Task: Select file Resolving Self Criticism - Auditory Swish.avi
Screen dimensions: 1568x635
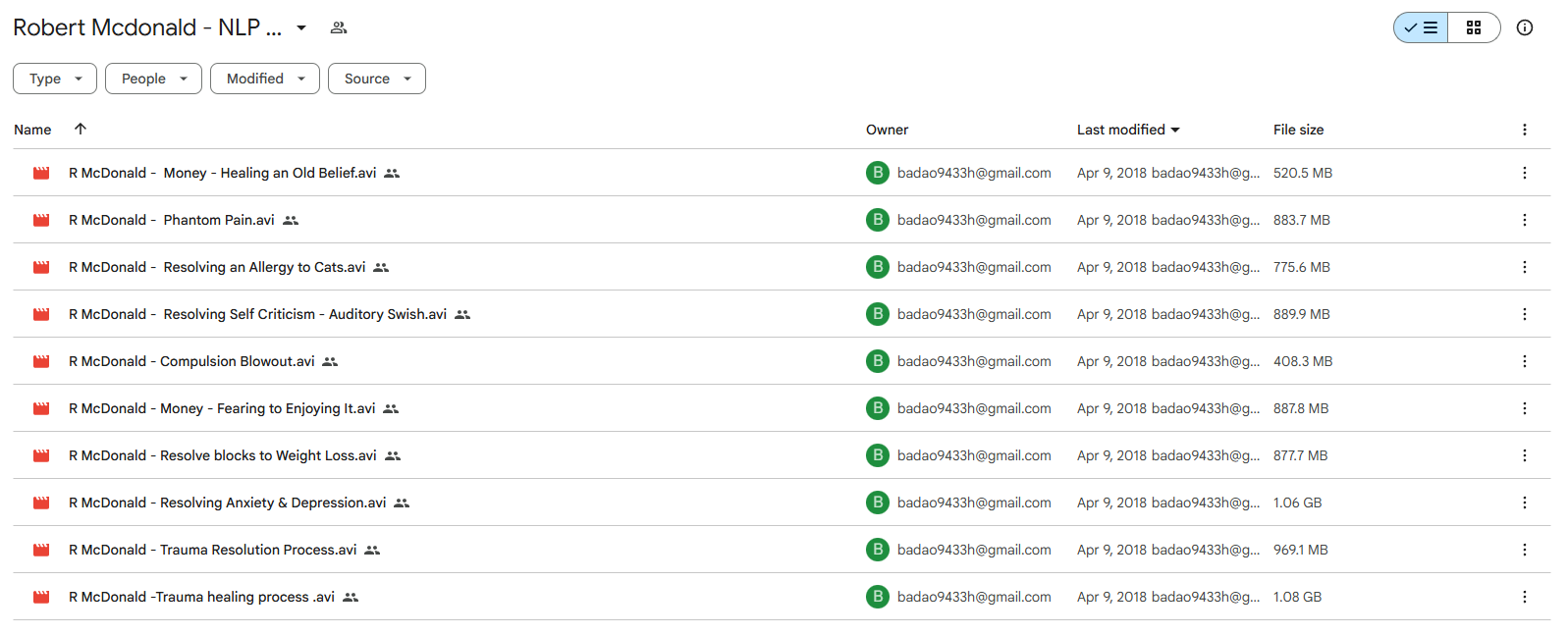Action: 257,314
